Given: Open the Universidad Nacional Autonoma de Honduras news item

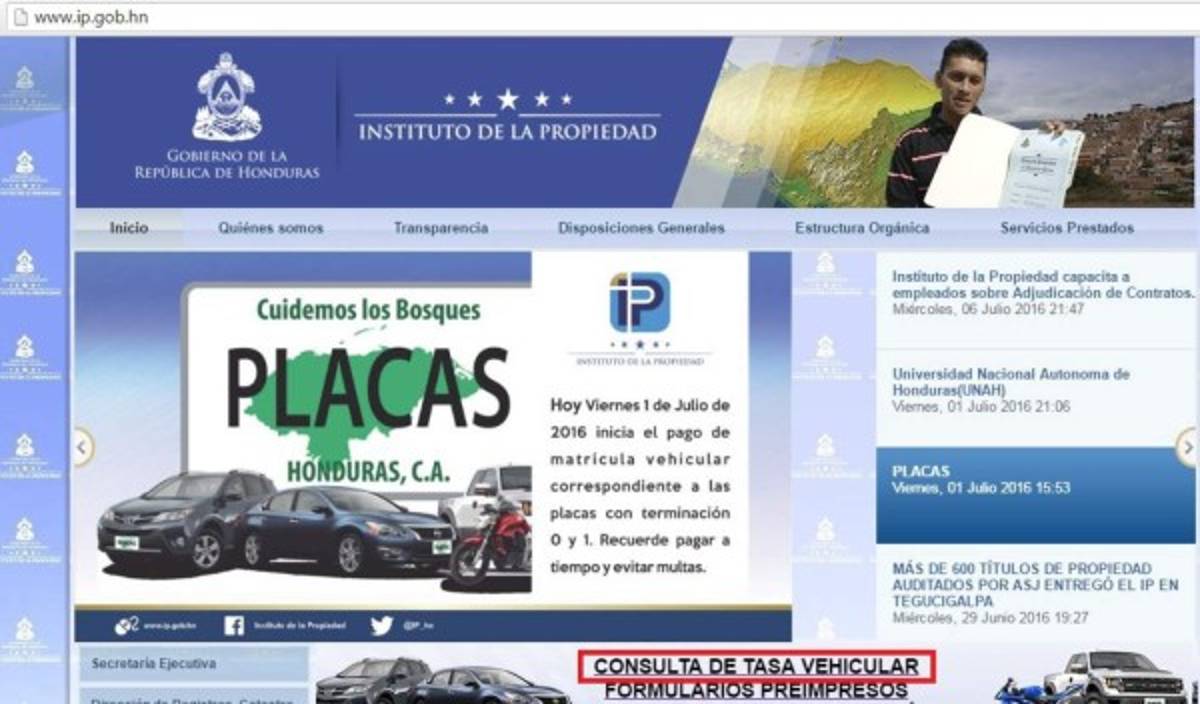Looking at the screenshot, I should [1010, 382].
